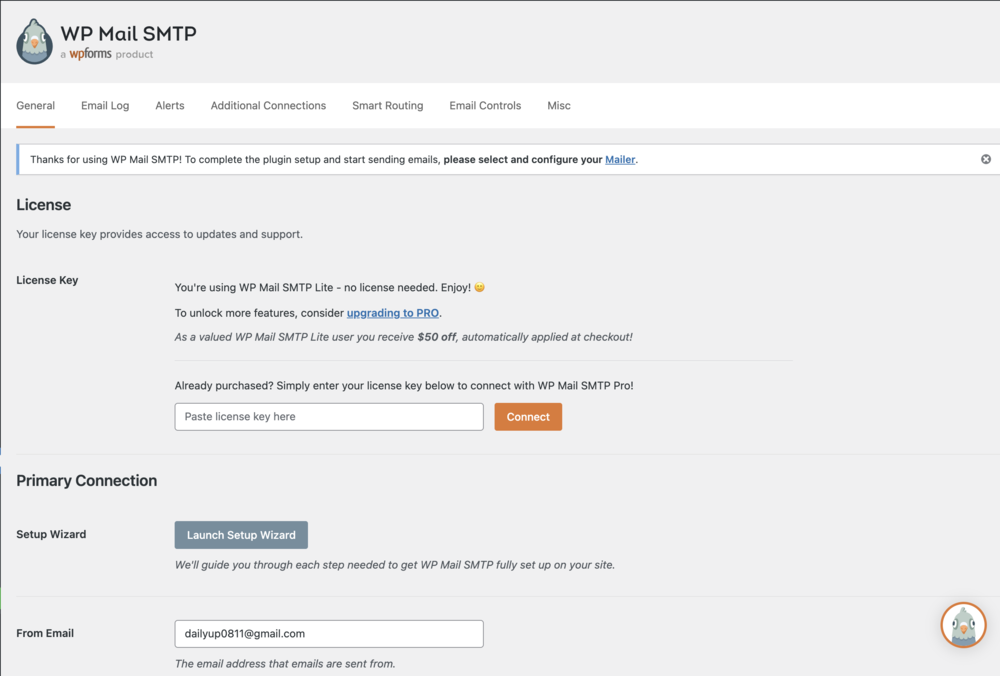1000x676 pixels.
Task: Click the From Email label
Action: (x=45, y=633)
